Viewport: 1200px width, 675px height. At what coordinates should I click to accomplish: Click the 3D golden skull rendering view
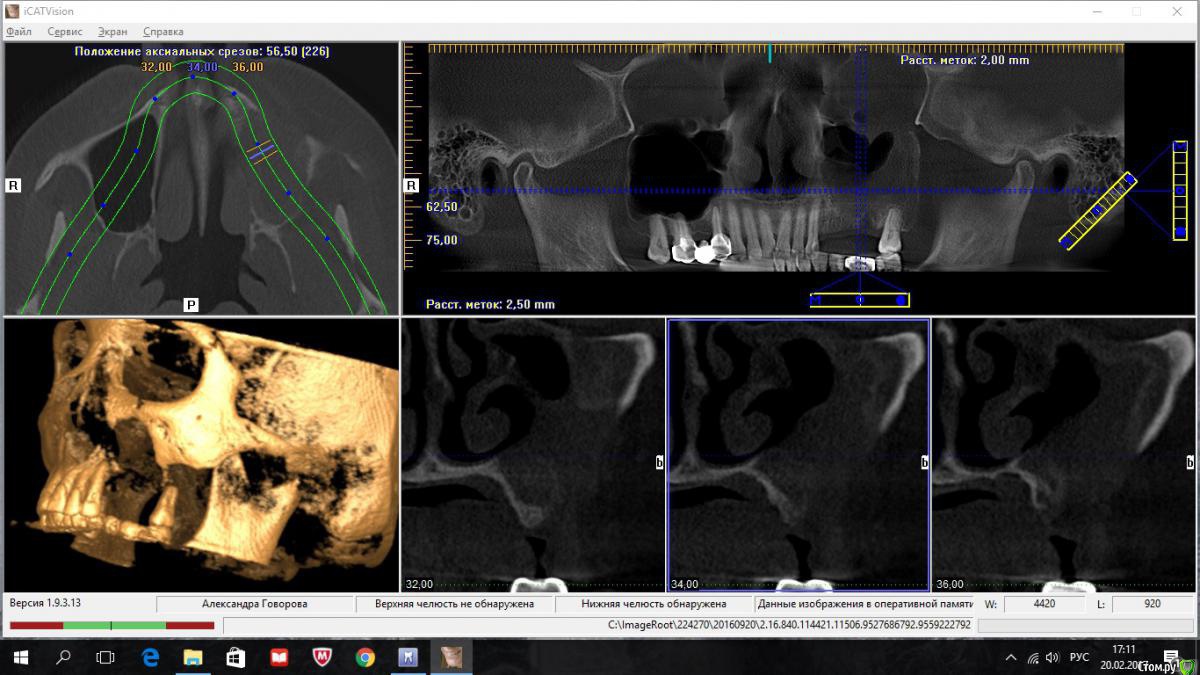point(201,455)
